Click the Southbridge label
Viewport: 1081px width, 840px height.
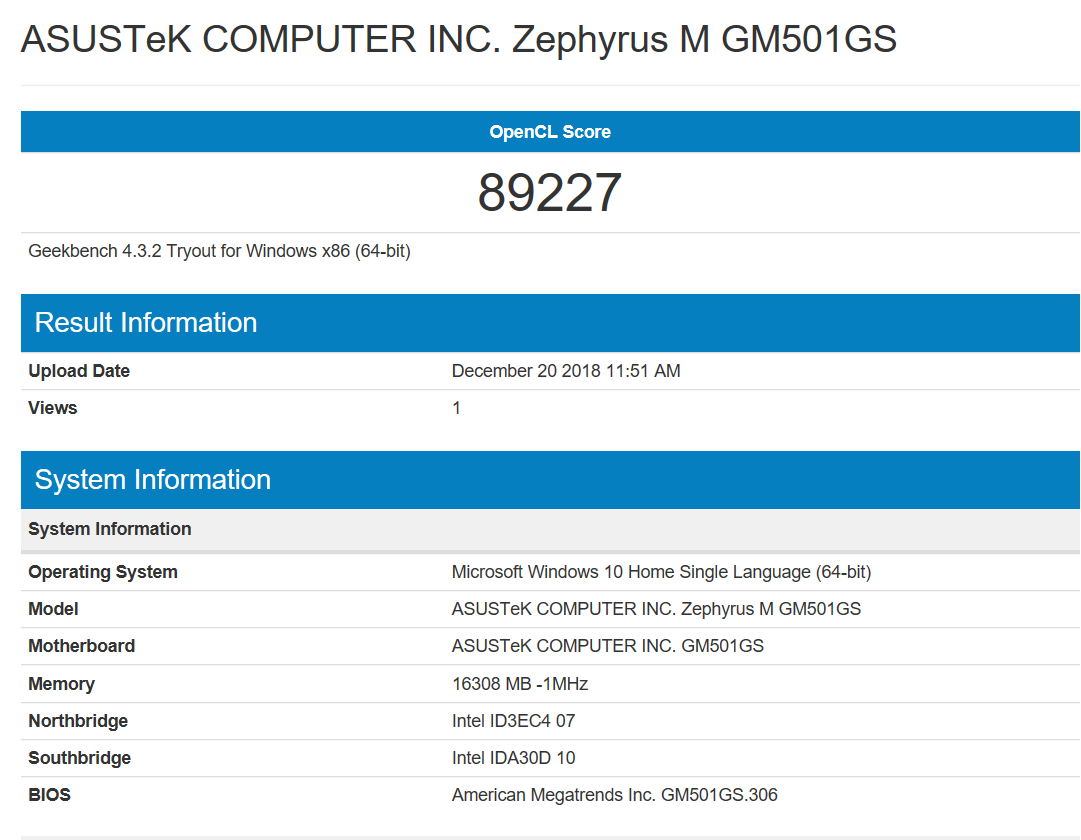(x=79, y=759)
